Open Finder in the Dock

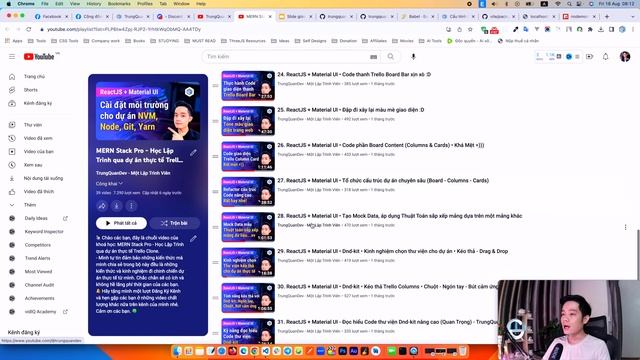coord(177,351)
